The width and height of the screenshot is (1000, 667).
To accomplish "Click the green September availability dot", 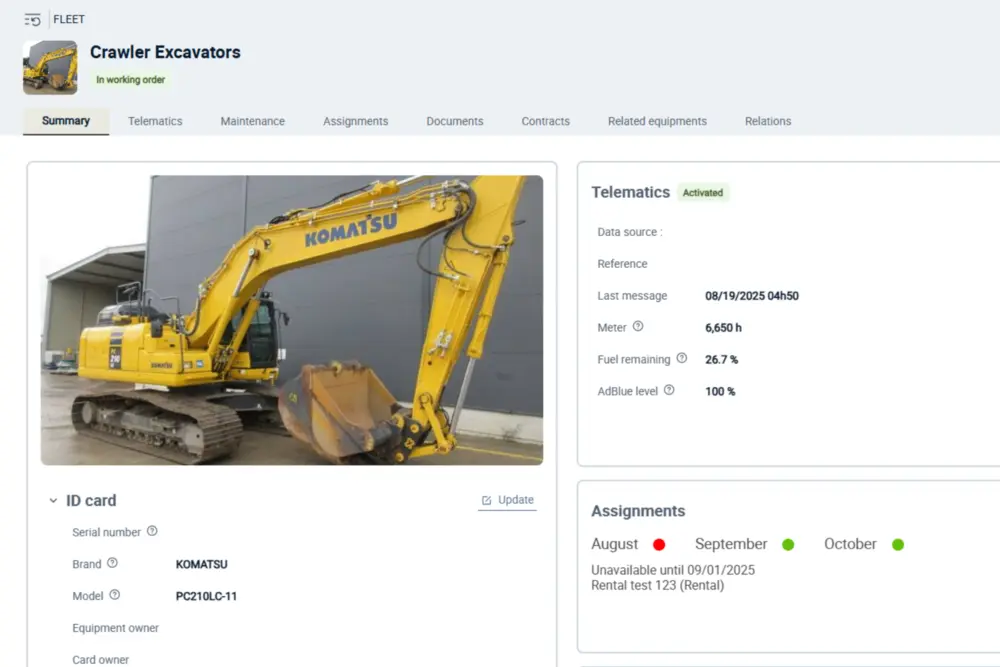I will point(788,545).
